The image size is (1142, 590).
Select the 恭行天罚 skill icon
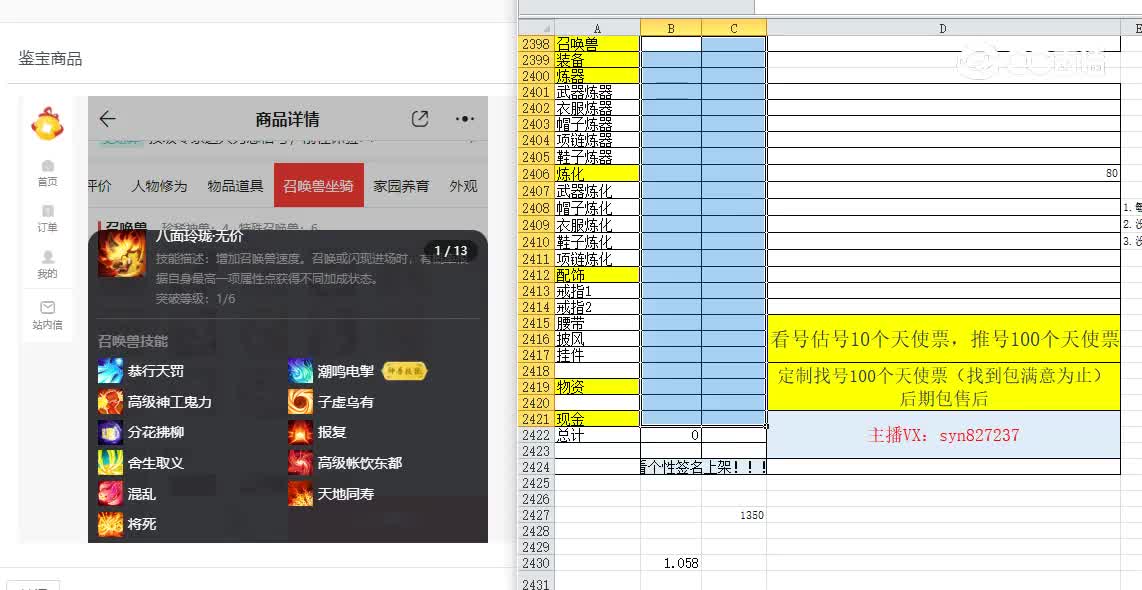112,370
